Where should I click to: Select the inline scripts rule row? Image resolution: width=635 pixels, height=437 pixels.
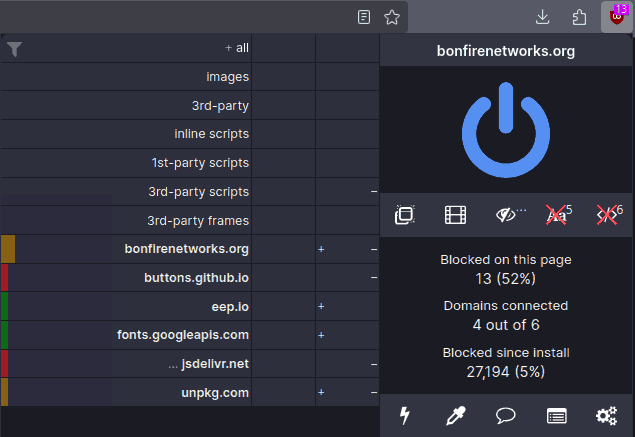coord(126,134)
